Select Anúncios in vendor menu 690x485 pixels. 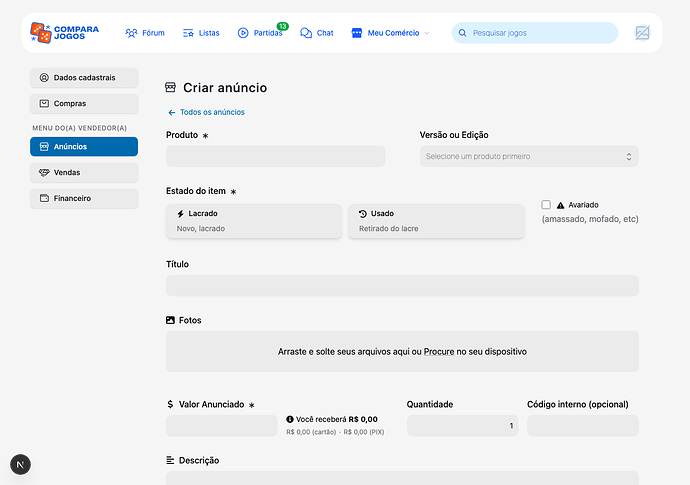click(84, 147)
